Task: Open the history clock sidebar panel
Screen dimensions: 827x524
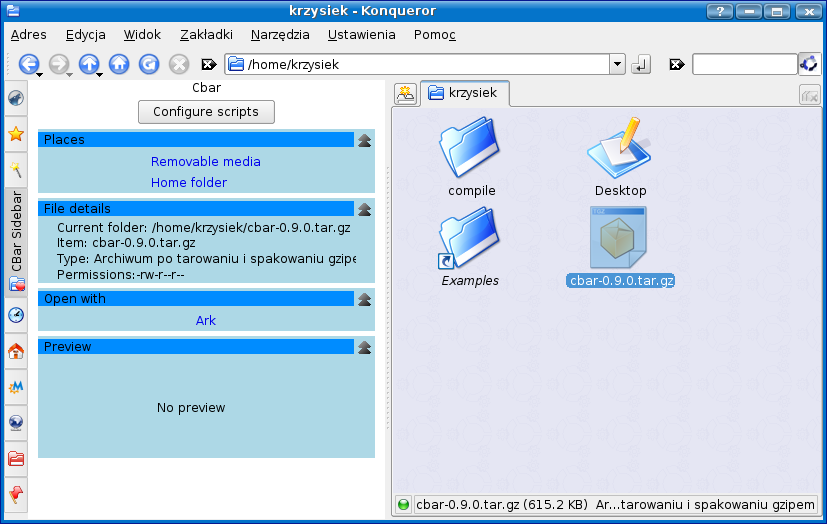Action: (x=16, y=315)
